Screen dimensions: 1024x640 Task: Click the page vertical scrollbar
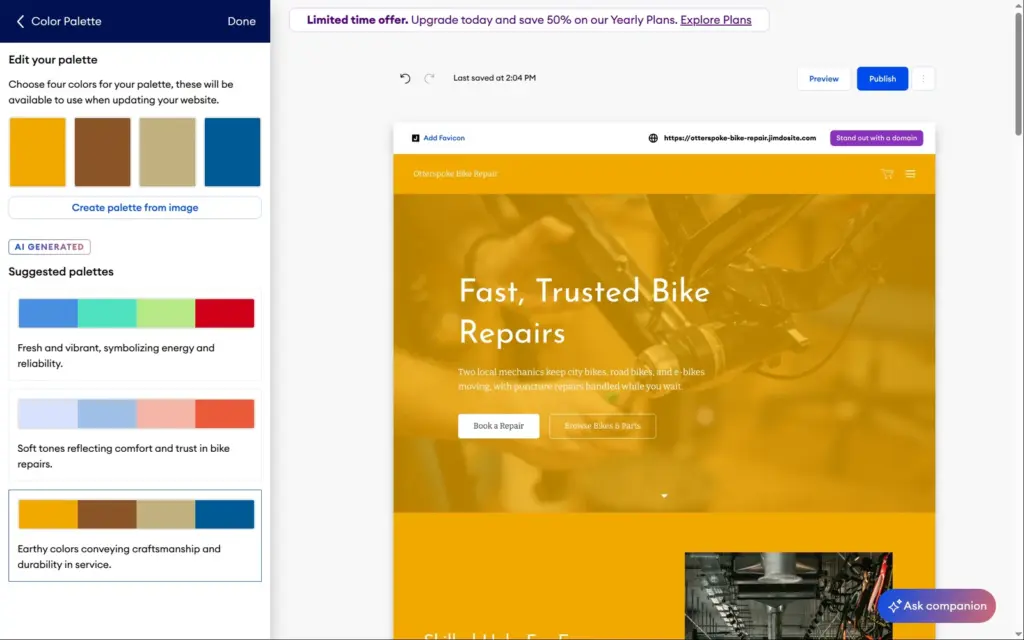coord(1018,72)
